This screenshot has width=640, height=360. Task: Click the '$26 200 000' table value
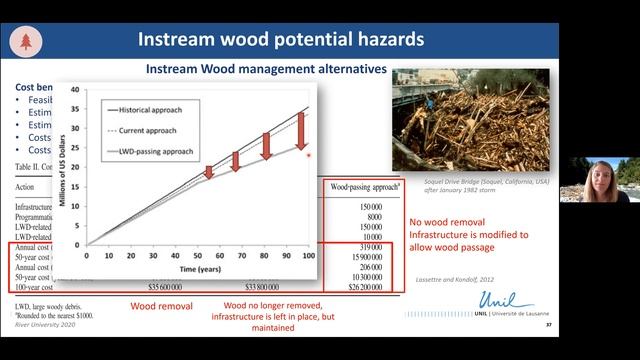365,287
